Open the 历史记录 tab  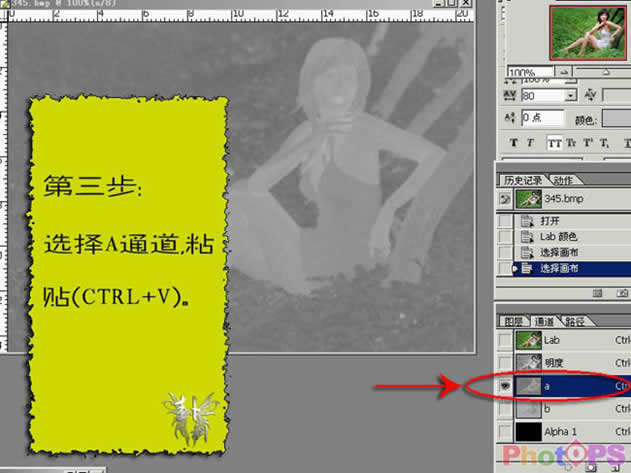[523, 180]
